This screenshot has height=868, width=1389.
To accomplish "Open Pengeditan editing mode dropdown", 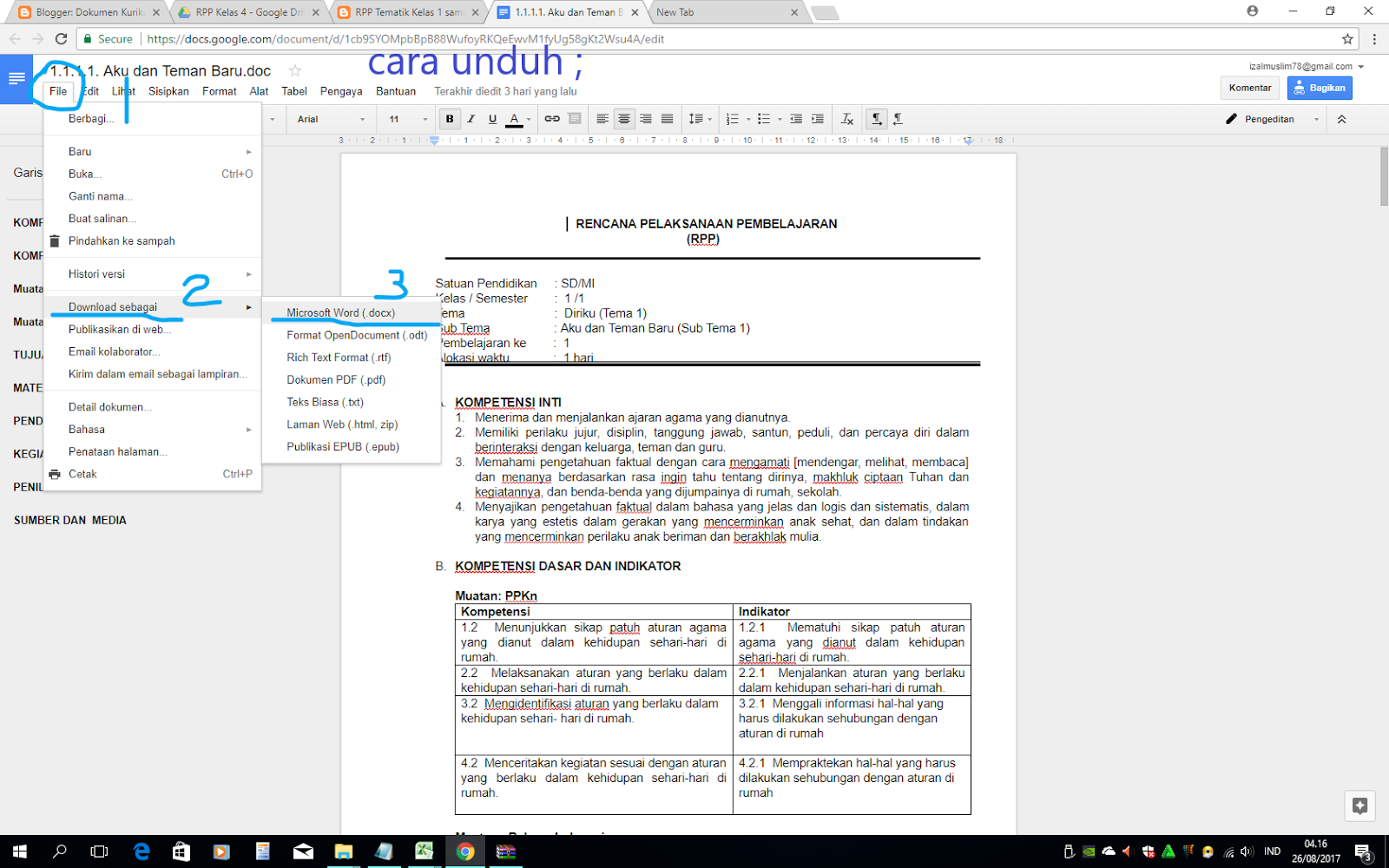I will point(1273,119).
